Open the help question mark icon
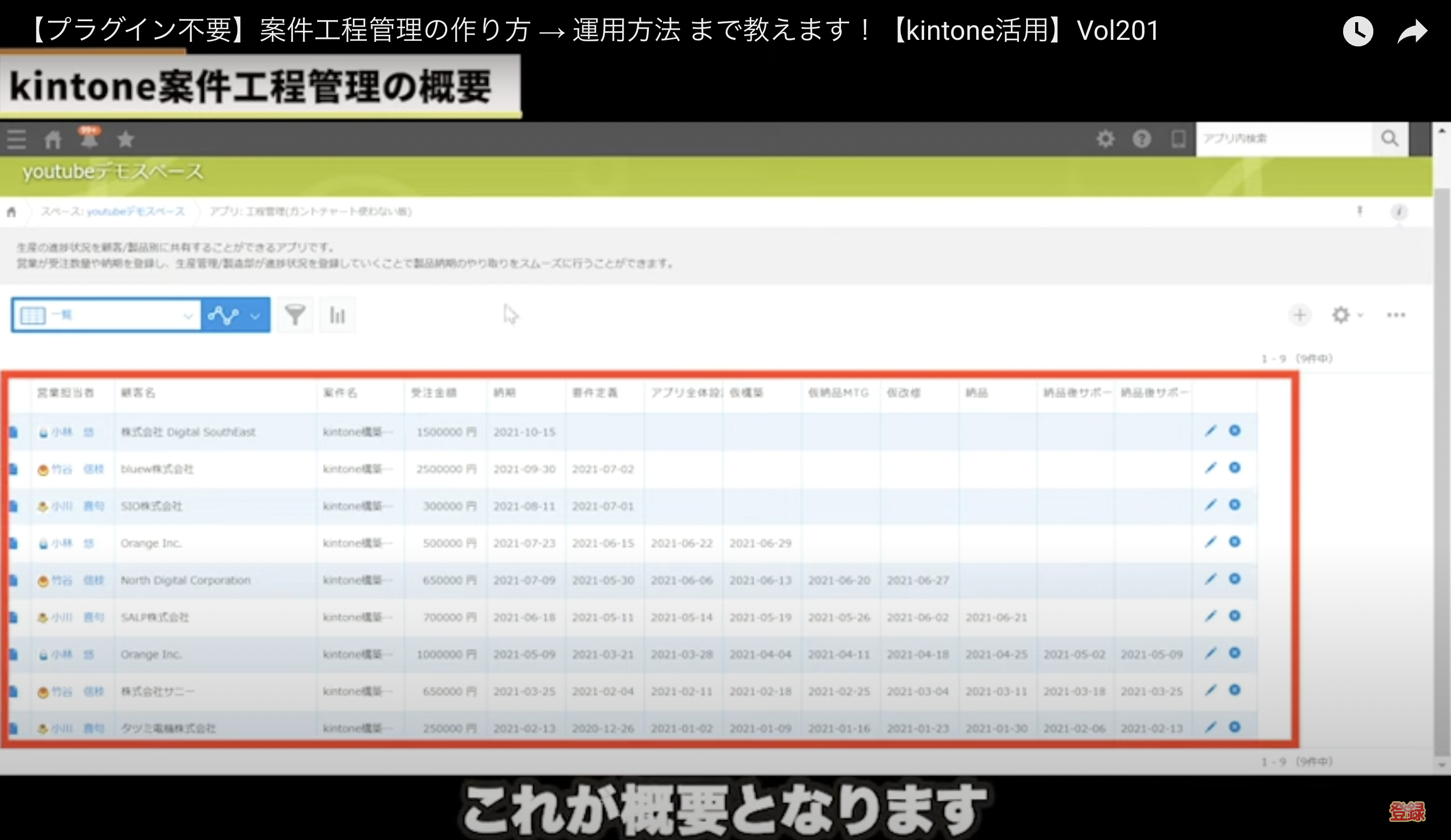Image resolution: width=1451 pixels, height=840 pixels. coord(1141,139)
